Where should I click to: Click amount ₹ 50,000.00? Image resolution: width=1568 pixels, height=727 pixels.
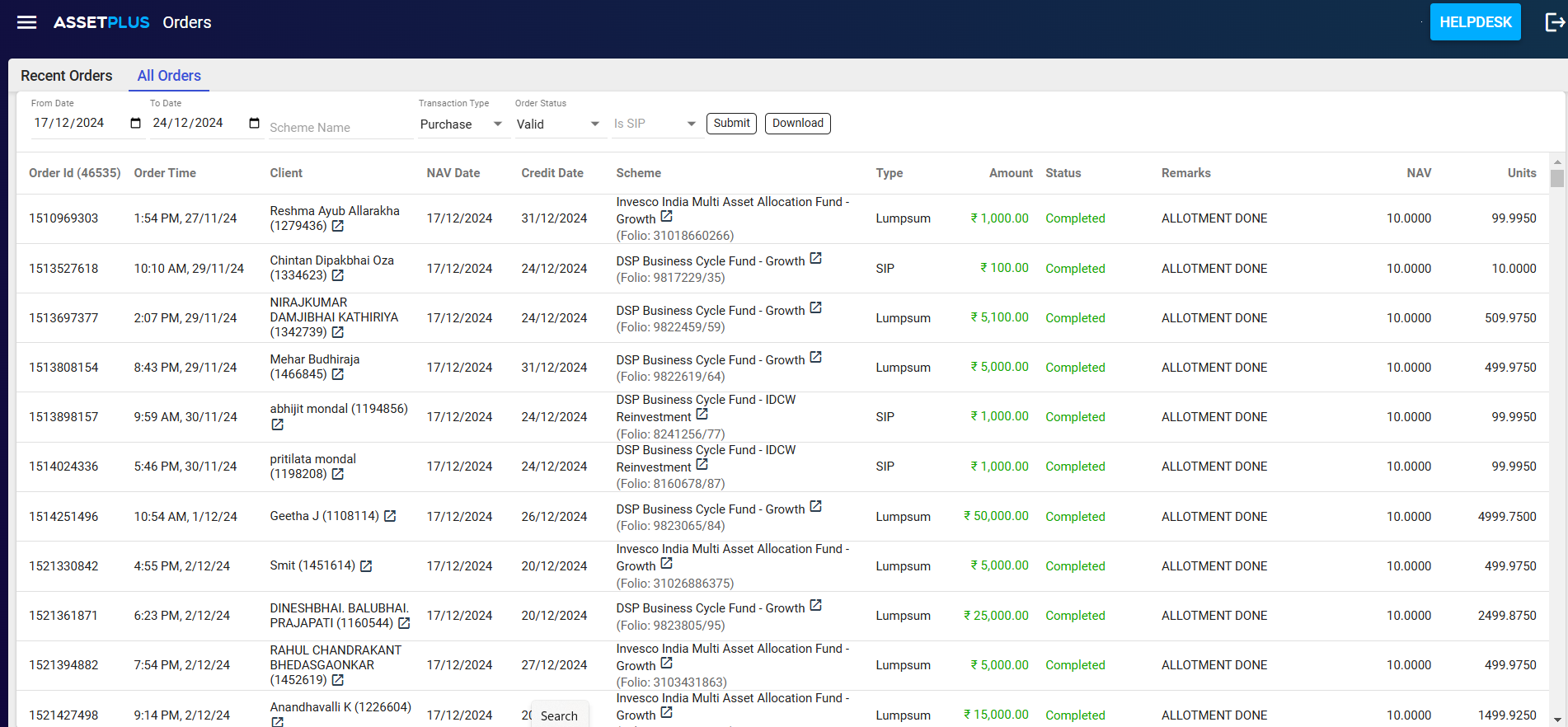(996, 516)
